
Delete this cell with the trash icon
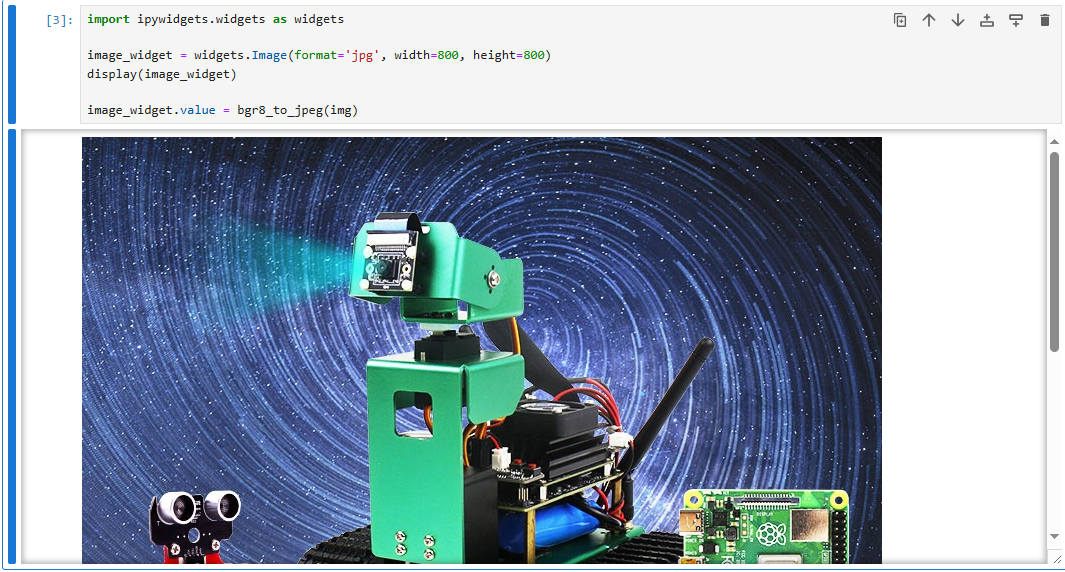(x=1045, y=20)
